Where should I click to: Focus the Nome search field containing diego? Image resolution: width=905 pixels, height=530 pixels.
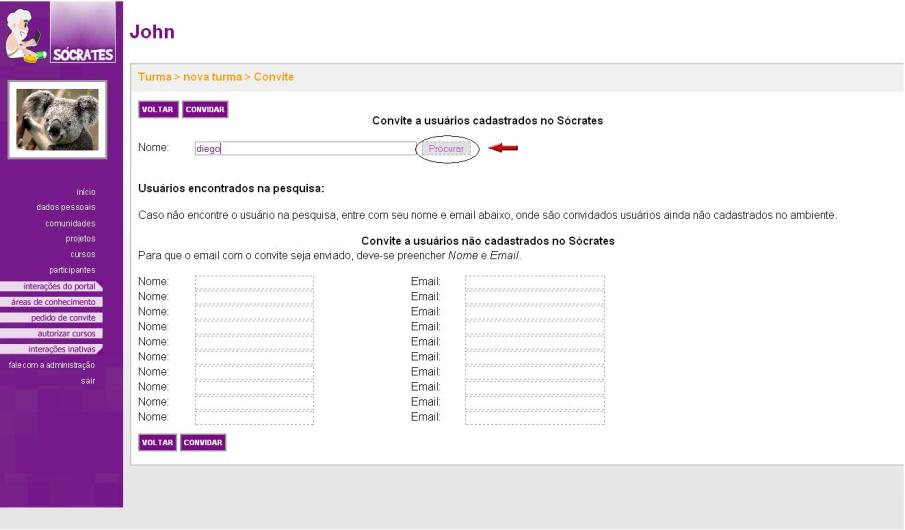pyautogui.click(x=305, y=149)
